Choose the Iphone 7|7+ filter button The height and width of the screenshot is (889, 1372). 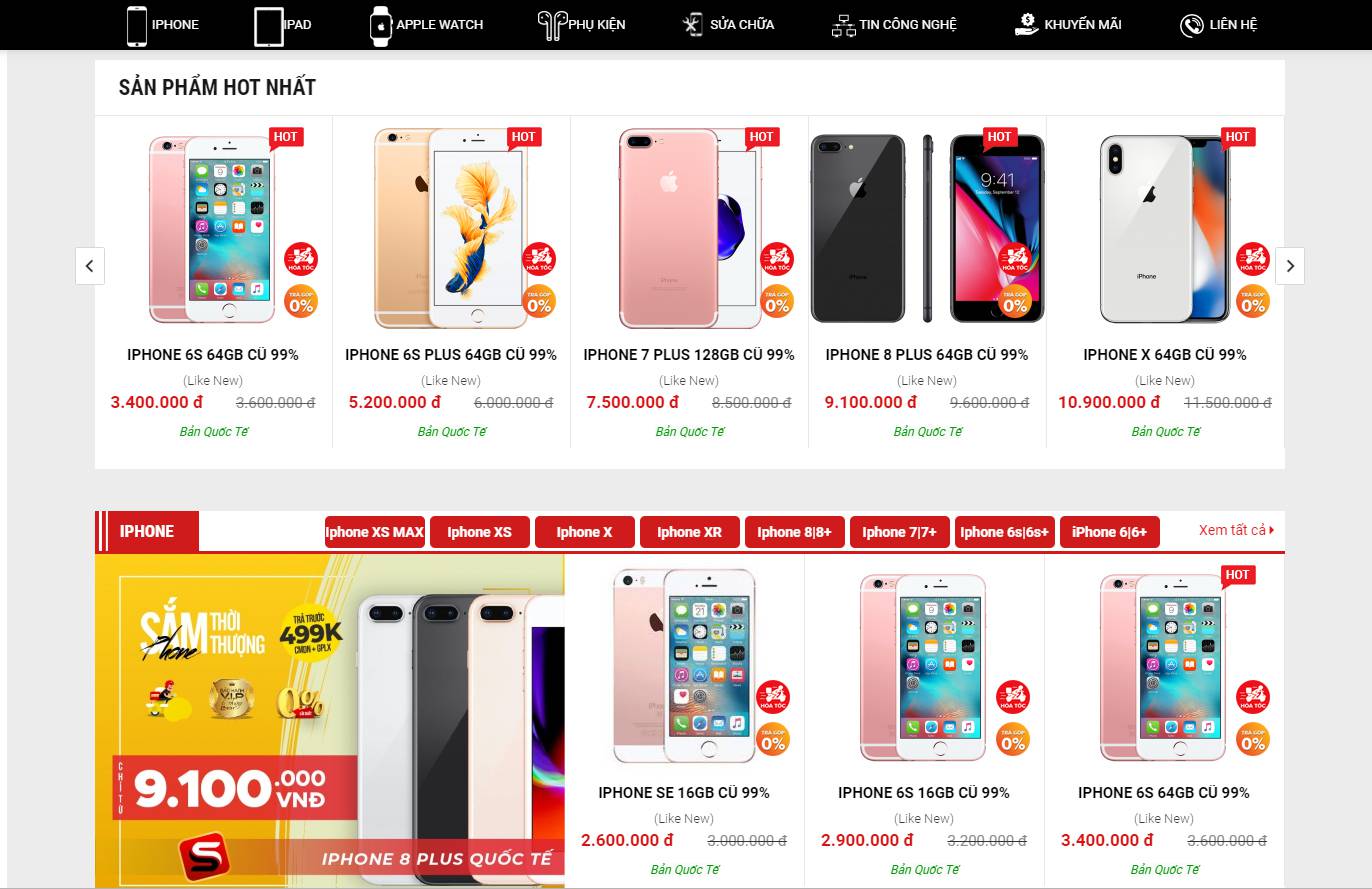(x=899, y=532)
